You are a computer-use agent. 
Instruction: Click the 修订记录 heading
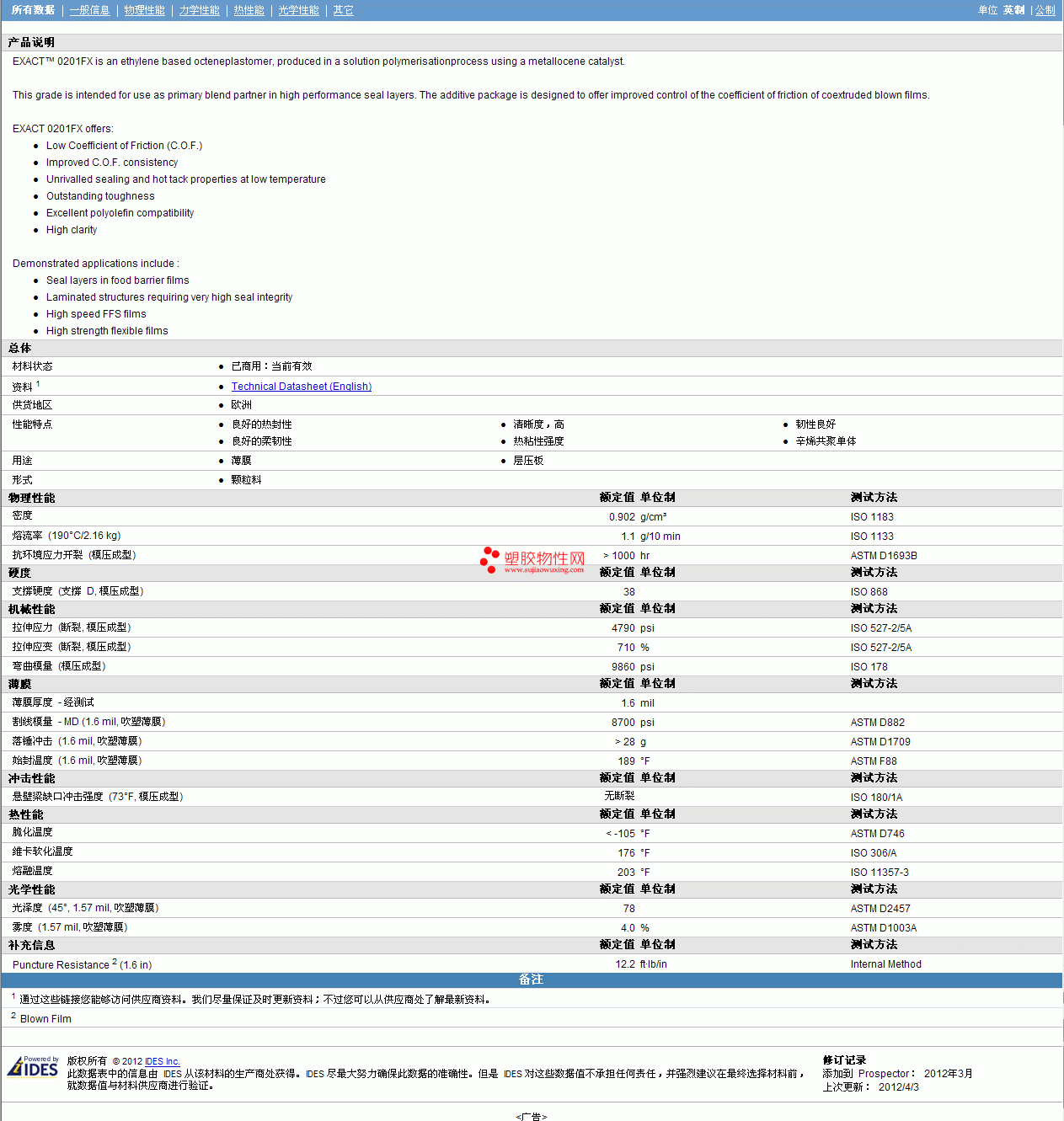tap(845, 1060)
